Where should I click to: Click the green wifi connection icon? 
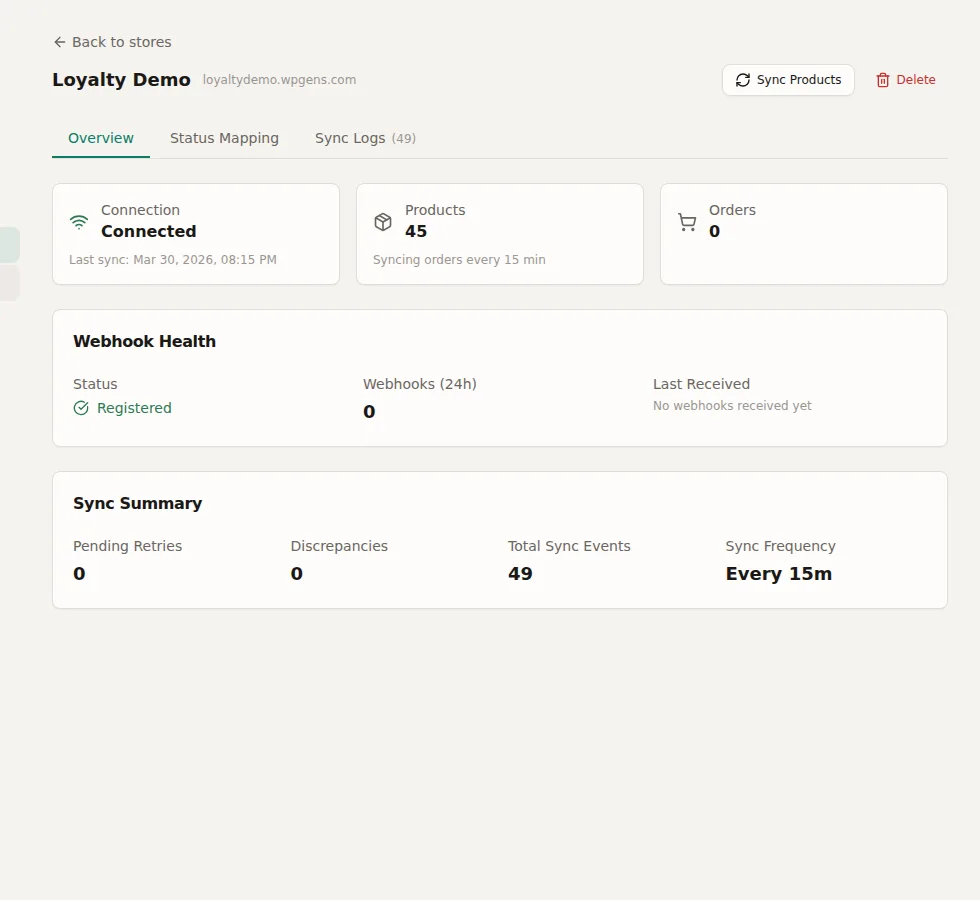click(79, 222)
